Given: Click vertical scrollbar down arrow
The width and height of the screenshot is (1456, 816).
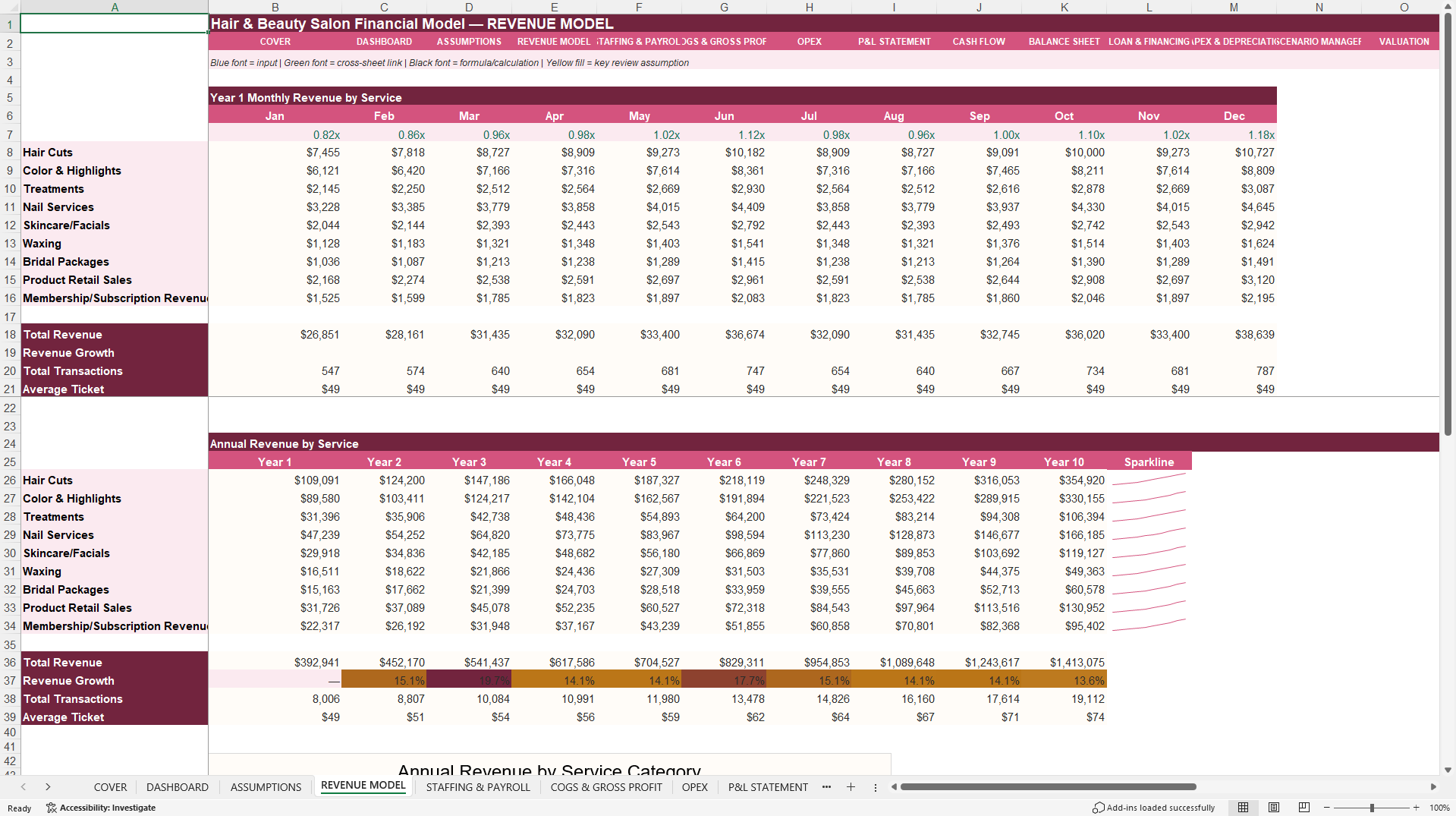Looking at the screenshot, I should [1448, 770].
